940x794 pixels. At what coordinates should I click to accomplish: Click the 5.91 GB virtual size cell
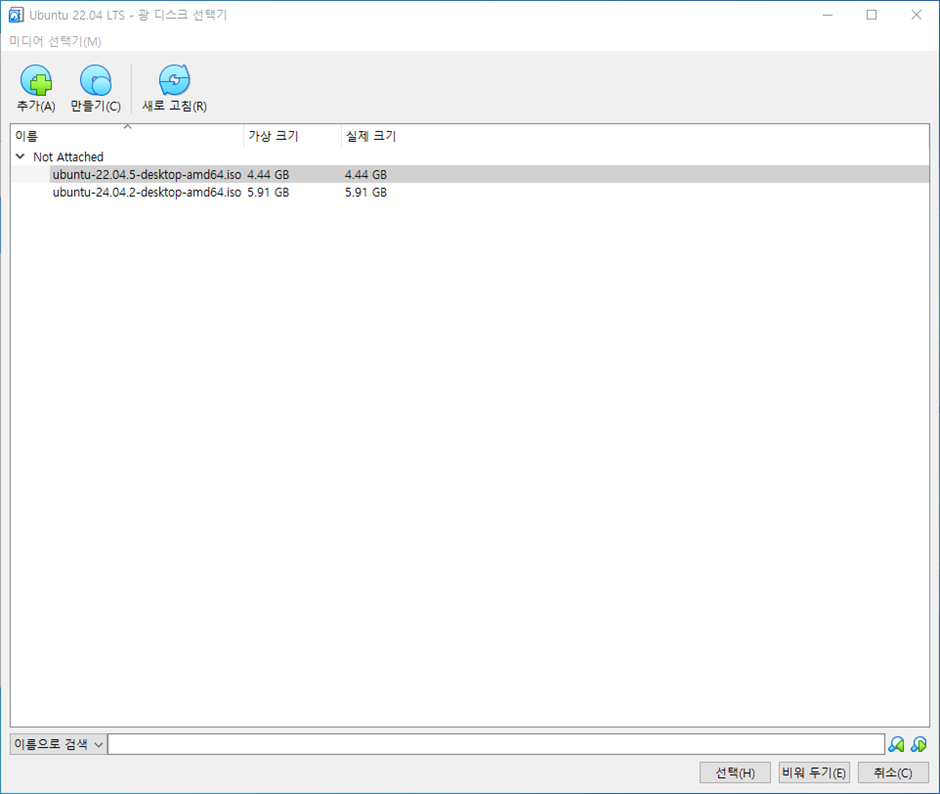(x=268, y=193)
